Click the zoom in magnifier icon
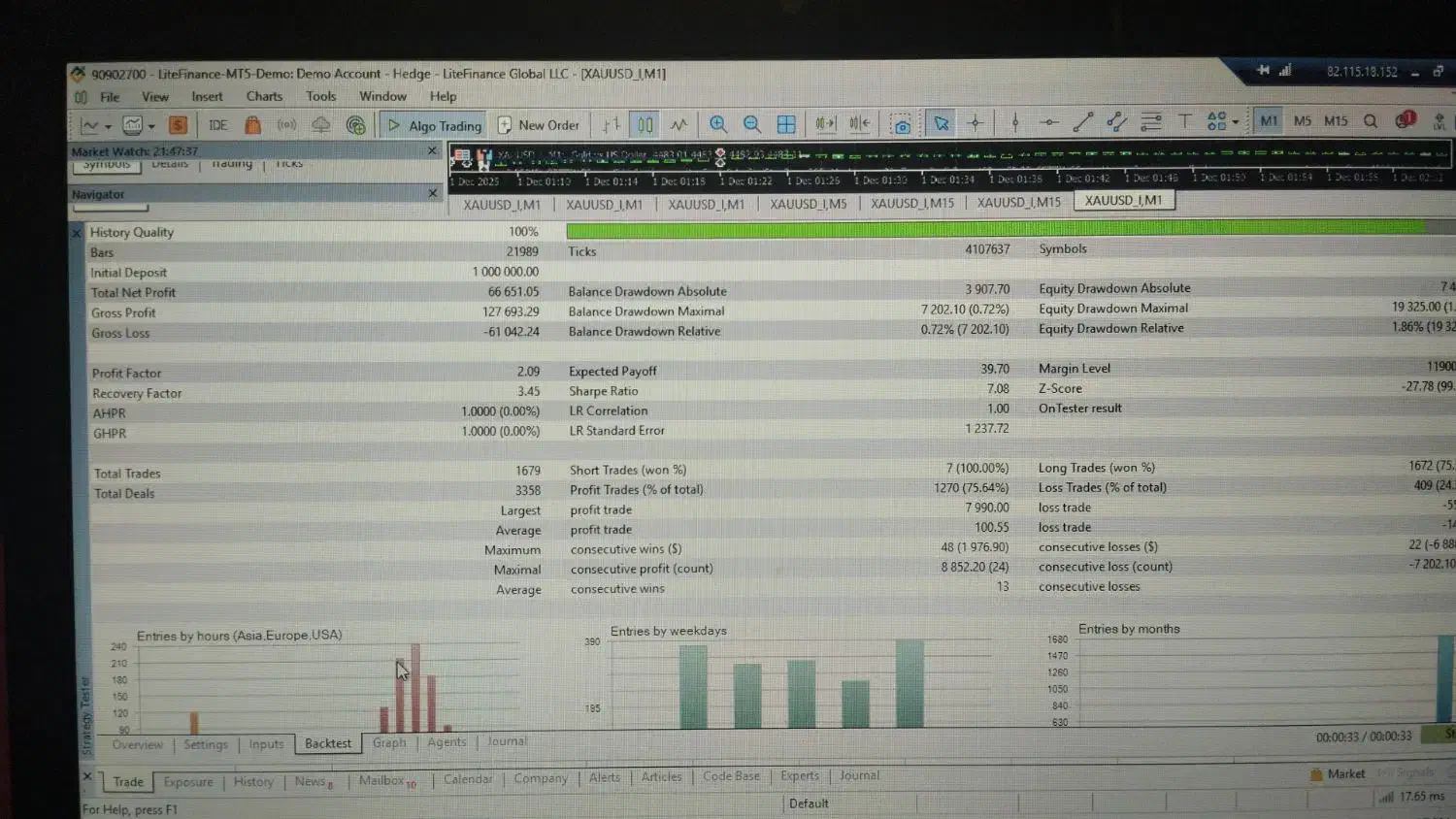This screenshot has width=1456, height=819. coord(718,124)
